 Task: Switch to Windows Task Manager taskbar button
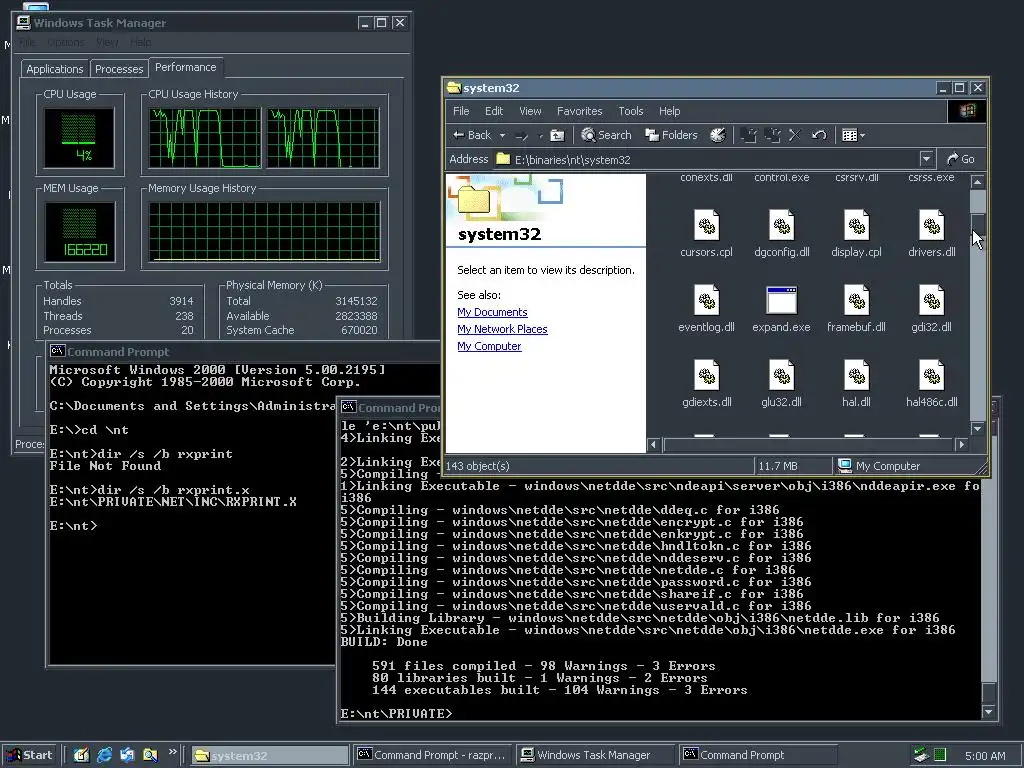click(x=595, y=755)
